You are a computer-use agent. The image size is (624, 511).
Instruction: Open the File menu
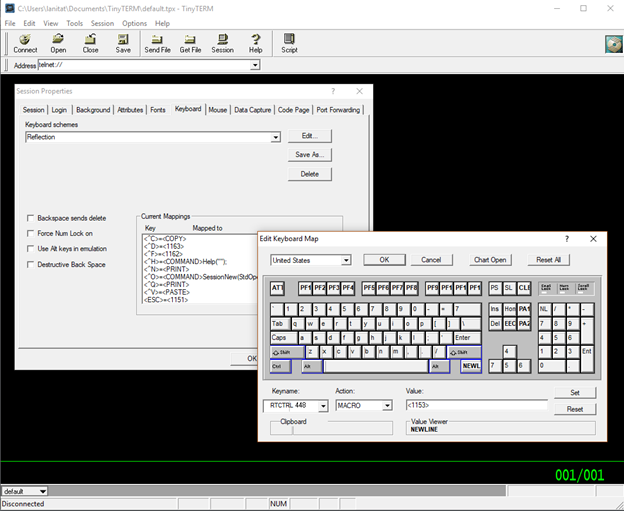pyautogui.click(x=10, y=23)
